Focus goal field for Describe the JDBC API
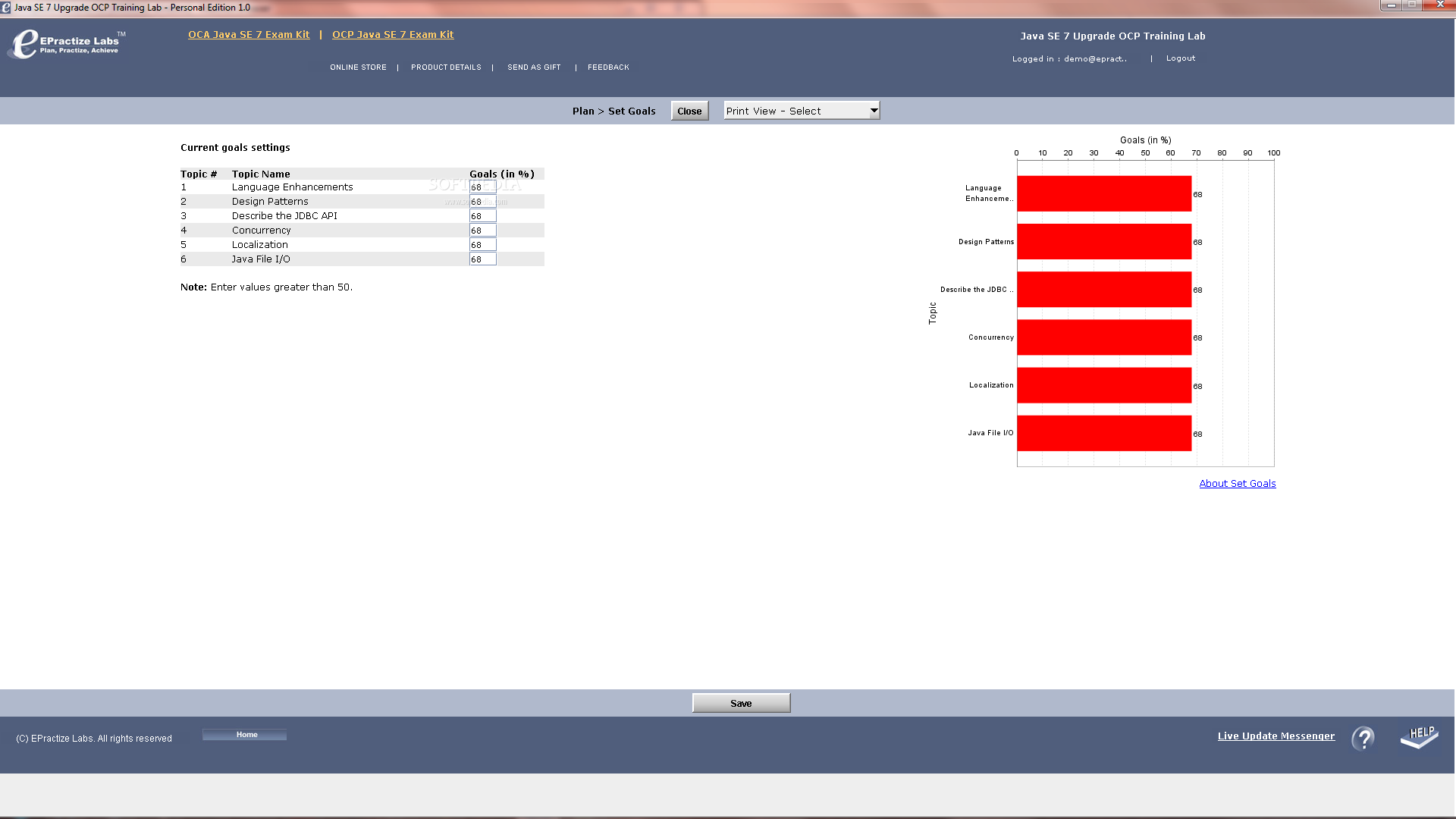 click(482, 216)
